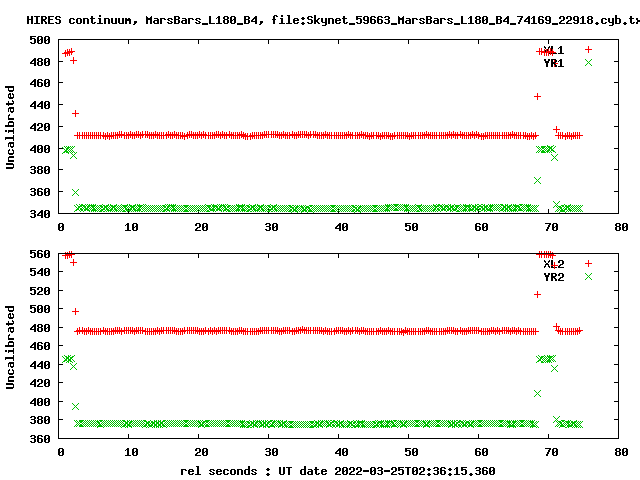Click the 460 tick label in the XL1/YR1 plot
The height and width of the screenshot is (480, 640).
[x=40, y=83]
